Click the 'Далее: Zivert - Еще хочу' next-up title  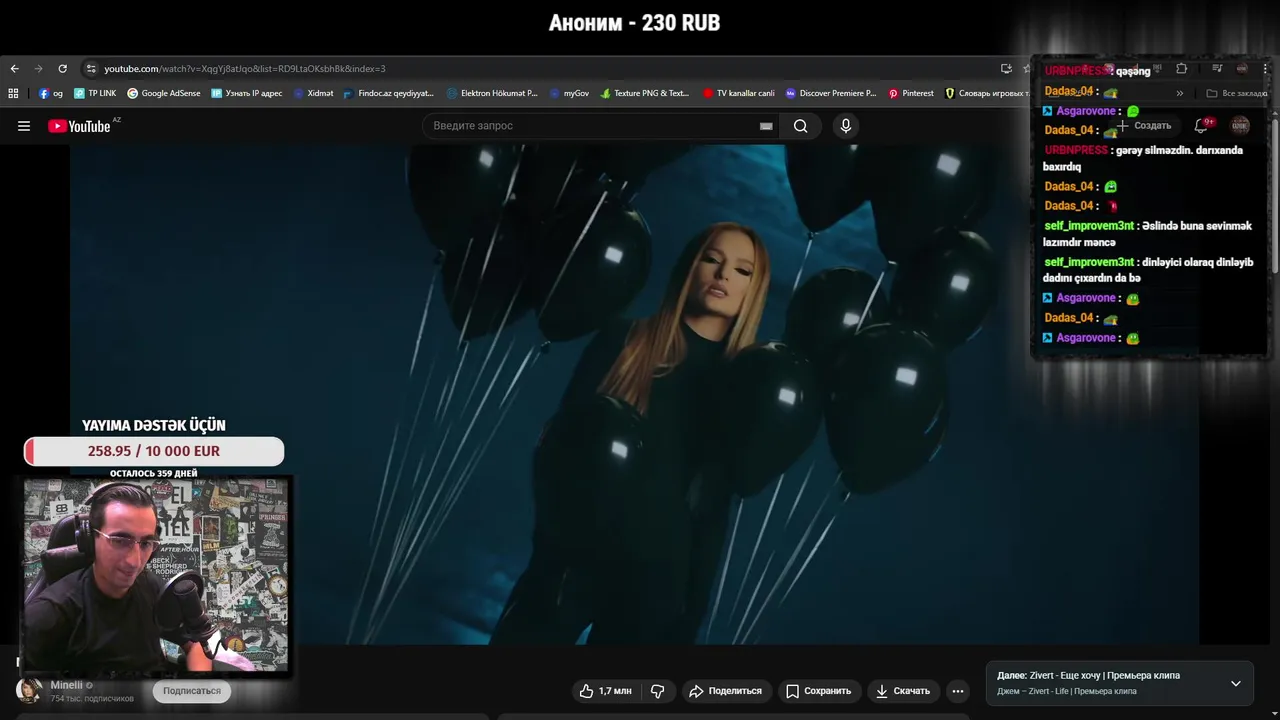[1088, 676]
